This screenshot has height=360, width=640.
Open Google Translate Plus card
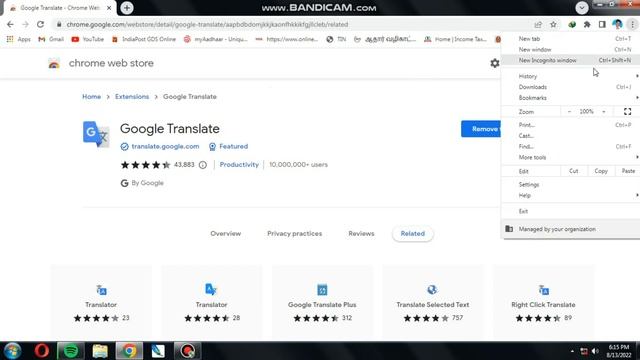[322, 302]
